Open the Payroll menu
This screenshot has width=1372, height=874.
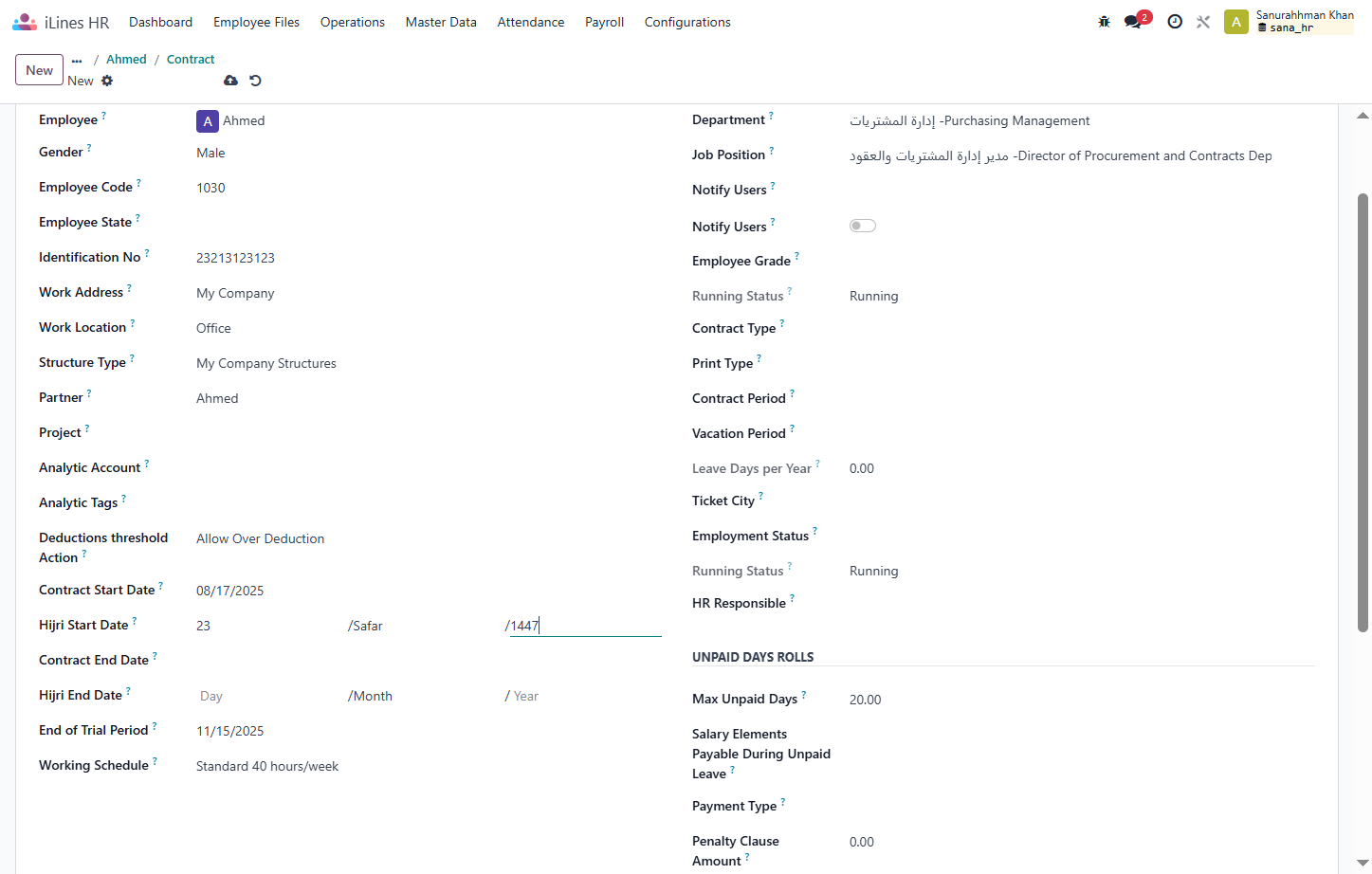point(604,22)
